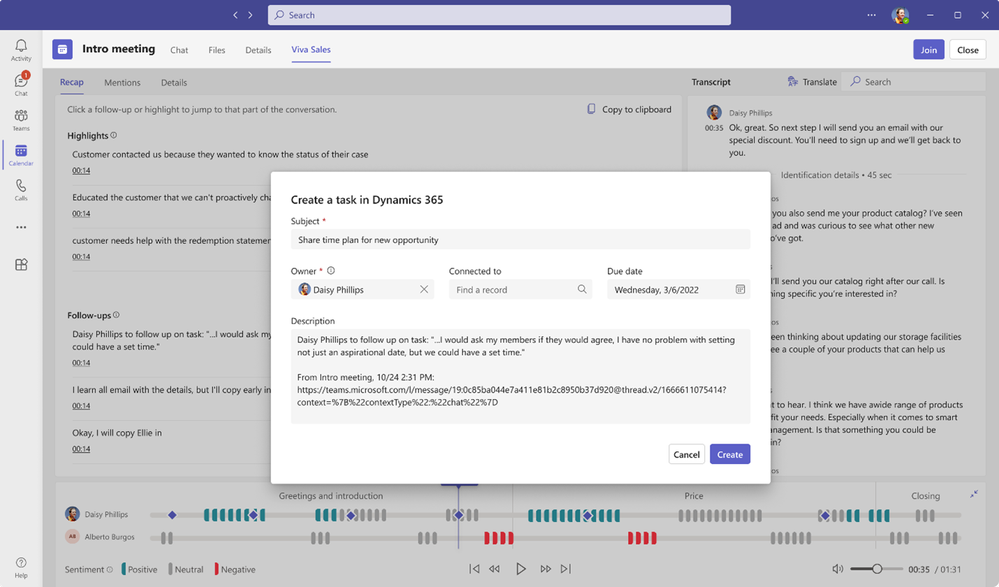
Task: Skip to previous segment
Action: [474, 569]
